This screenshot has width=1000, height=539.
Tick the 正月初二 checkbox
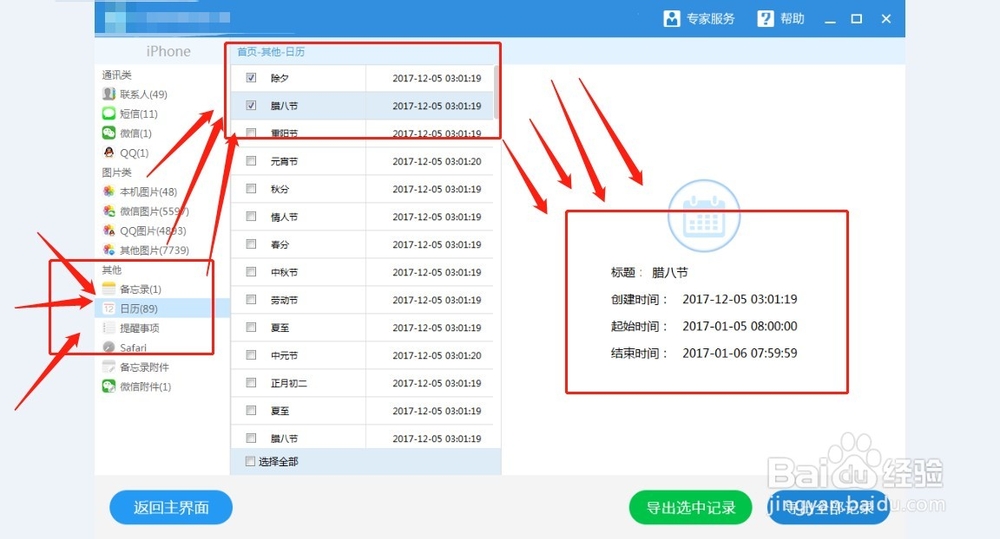(x=251, y=383)
